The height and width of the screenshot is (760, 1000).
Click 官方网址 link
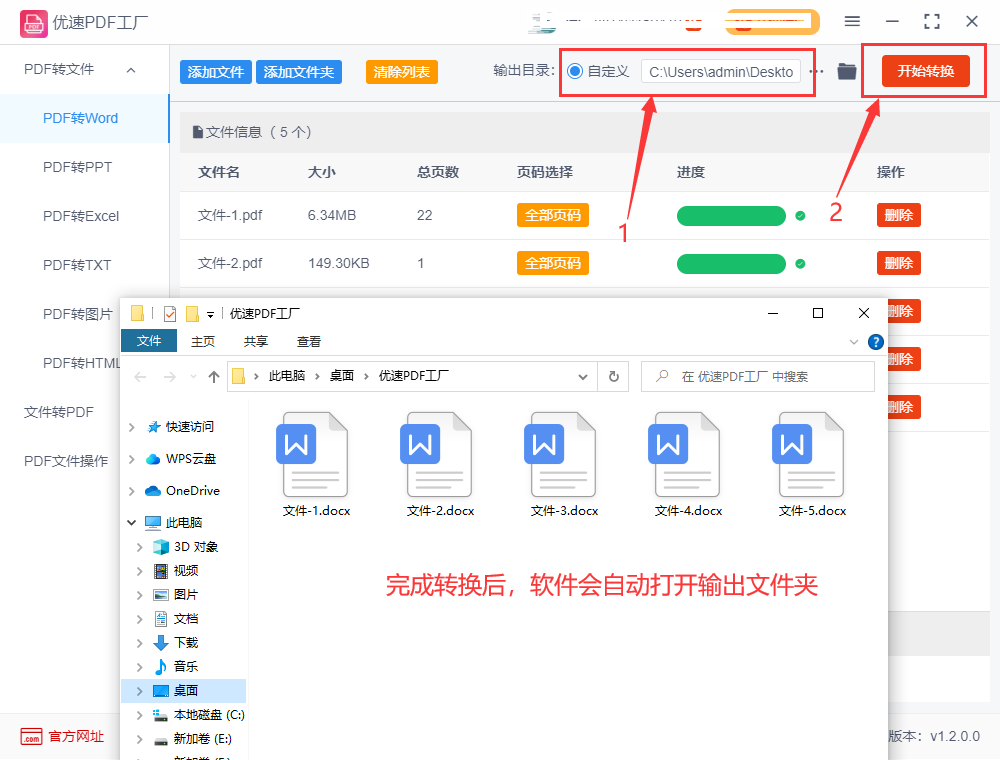pos(76,736)
